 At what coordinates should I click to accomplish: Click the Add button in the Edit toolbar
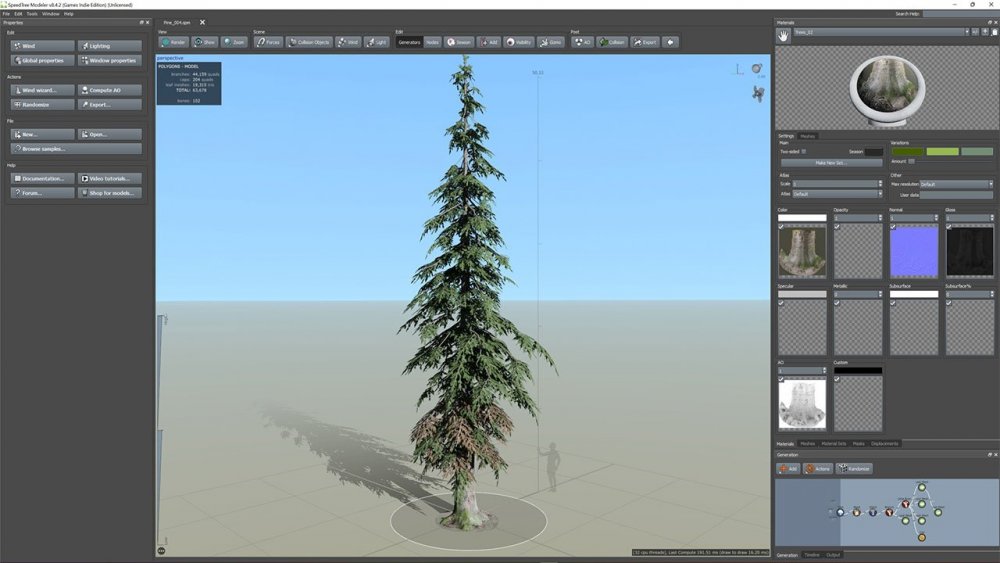tap(489, 42)
